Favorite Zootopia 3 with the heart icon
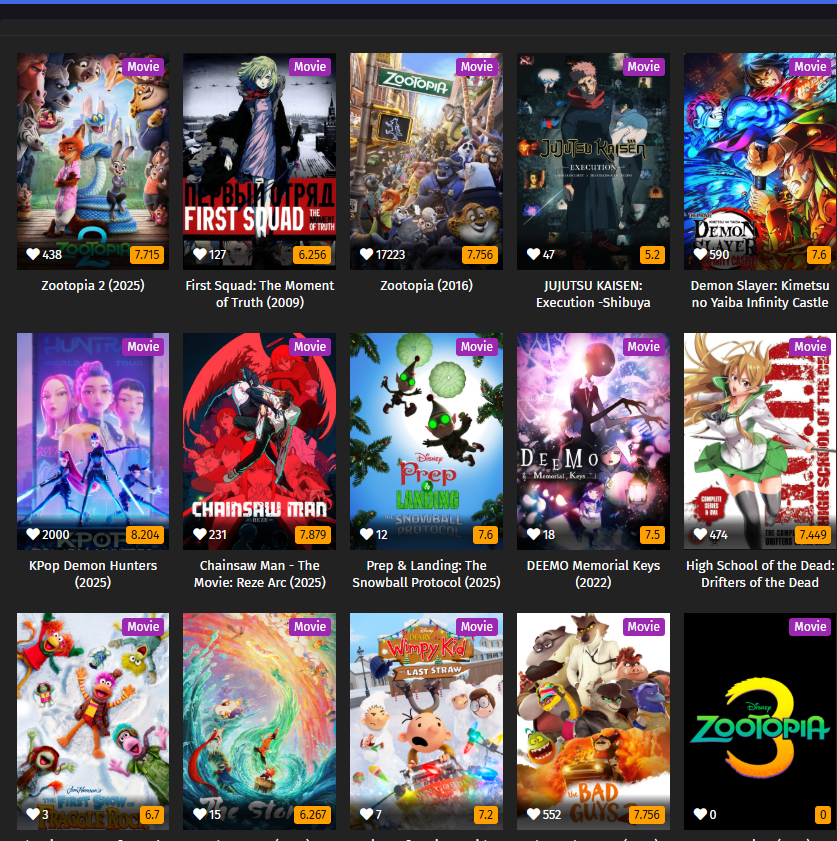Screen dimensions: 837x841 pyautogui.click(x=700, y=814)
